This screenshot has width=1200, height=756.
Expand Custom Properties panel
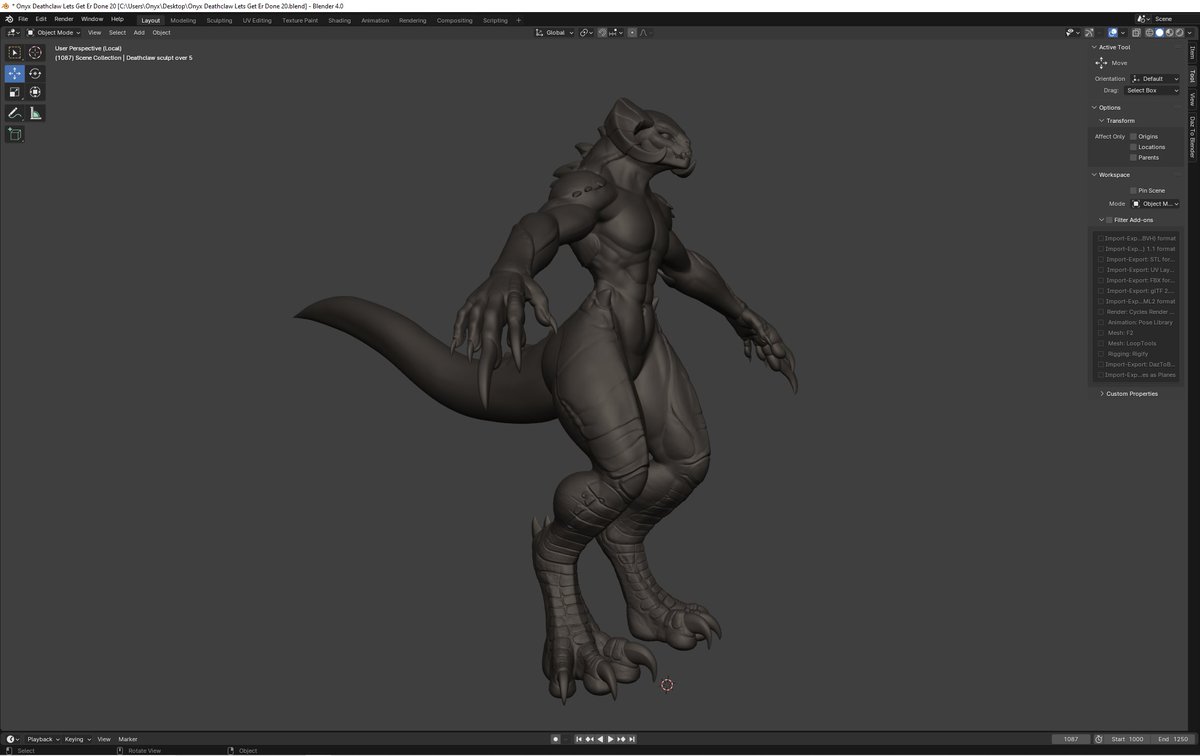click(1130, 393)
